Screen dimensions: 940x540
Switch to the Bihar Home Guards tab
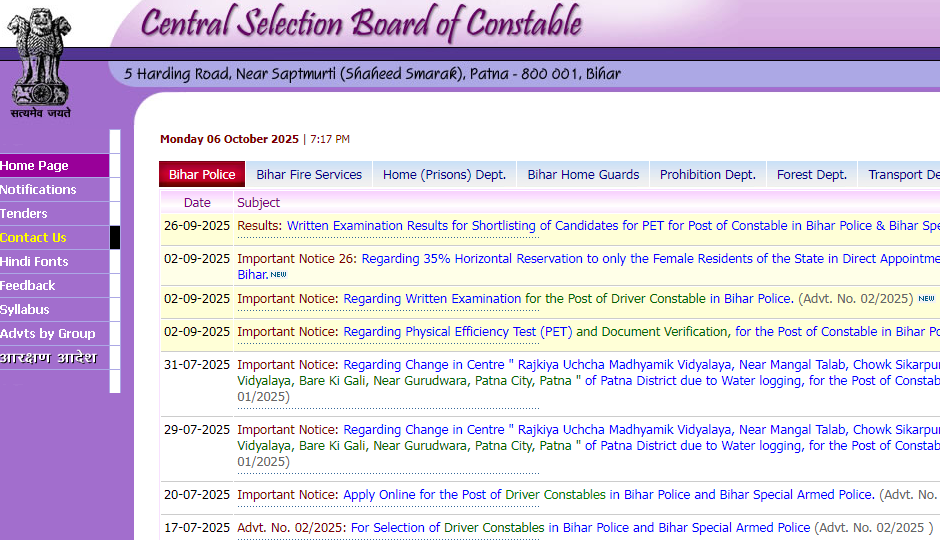(x=583, y=175)
